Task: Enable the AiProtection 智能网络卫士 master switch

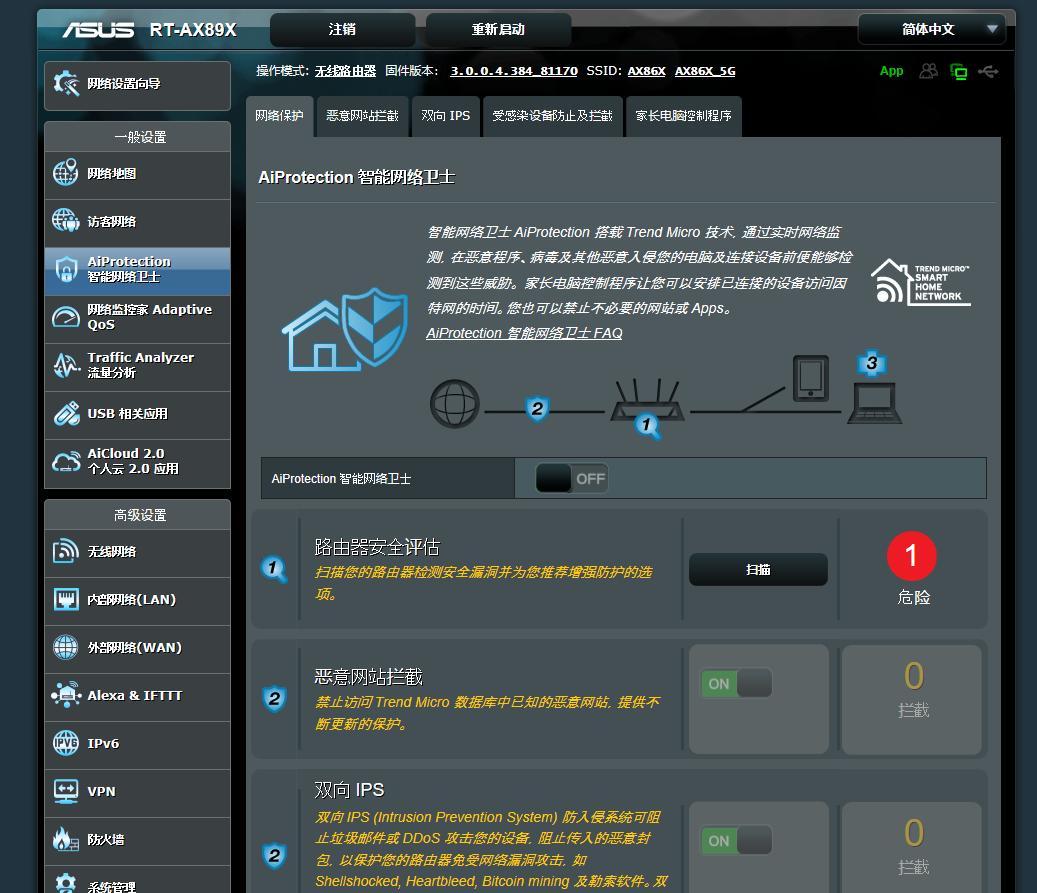Action: point(573,478)
